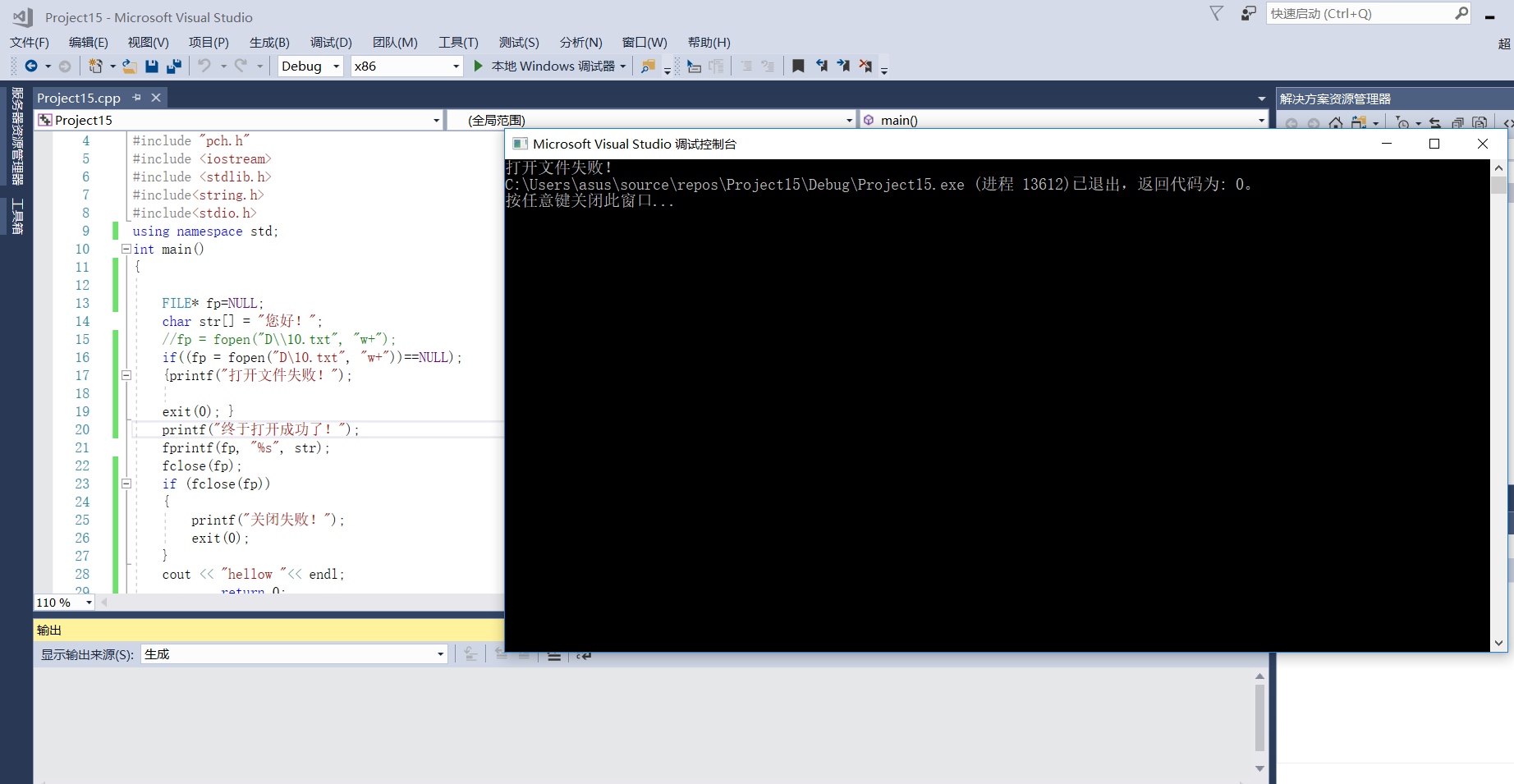Click the Find in Files toolbar icon
Viewport: 1514px width, 784px height.
click(x=648, y=66)
